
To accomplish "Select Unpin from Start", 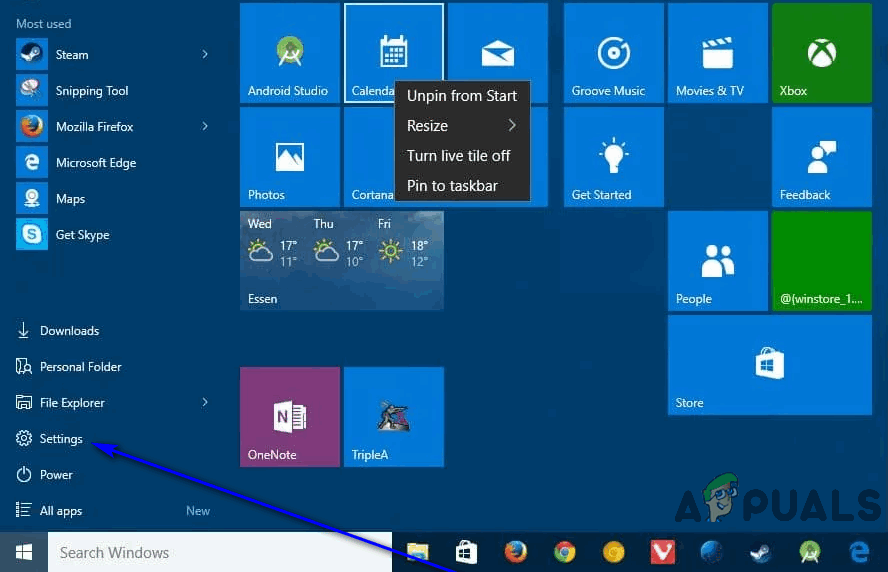I will tap(461, 96).
